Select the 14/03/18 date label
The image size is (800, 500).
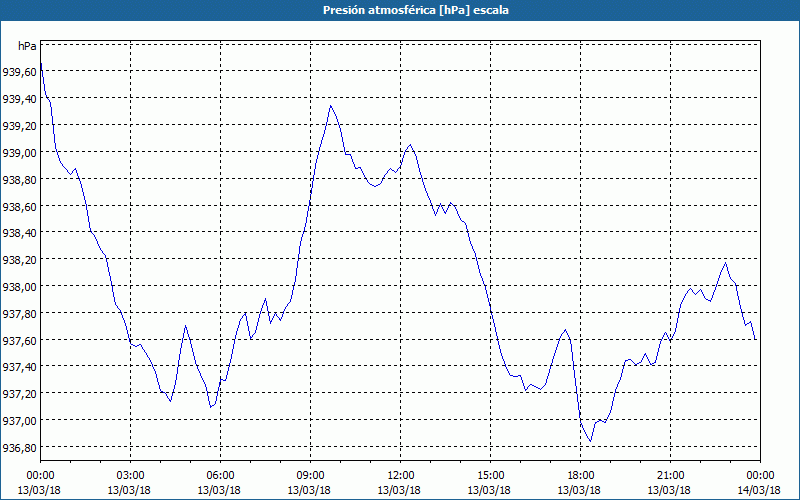click(x=759, y=490)
